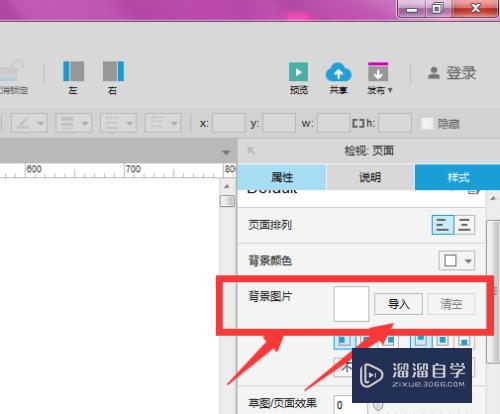This screenshot has width=500, height=414.
Task: Minimize the application window
Action: click(x=412, y=9)
